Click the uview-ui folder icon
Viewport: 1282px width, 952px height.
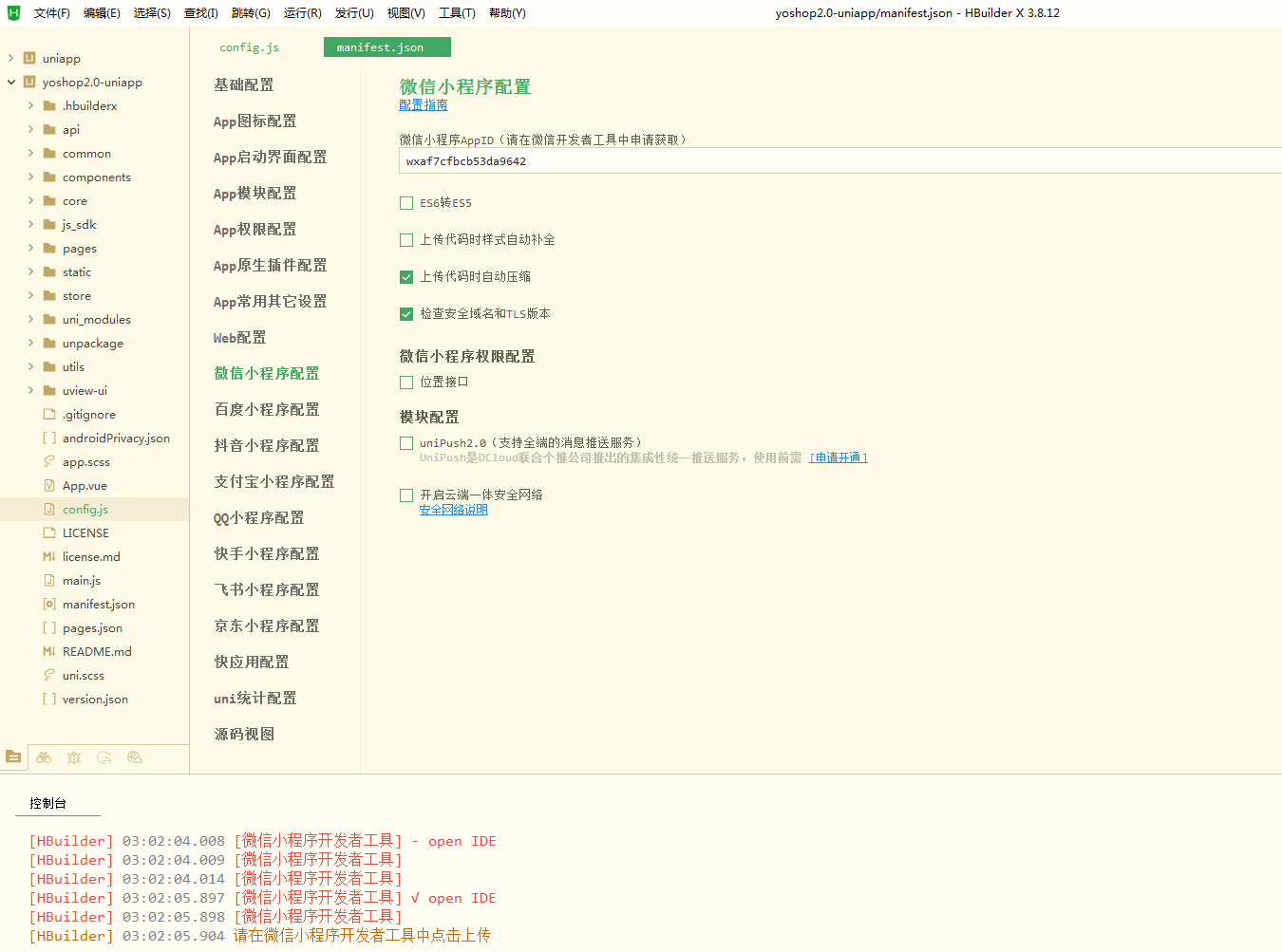pos(49,390)
